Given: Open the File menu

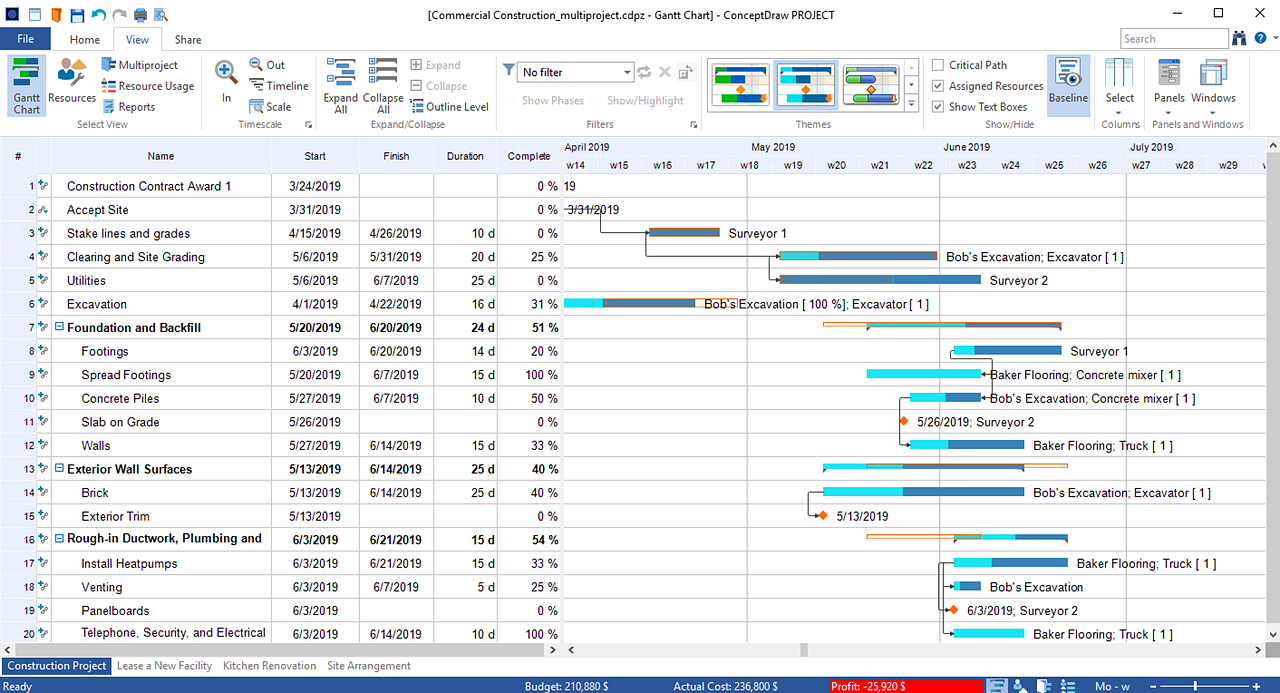Looking at the screenshot, I should [25, 39].
